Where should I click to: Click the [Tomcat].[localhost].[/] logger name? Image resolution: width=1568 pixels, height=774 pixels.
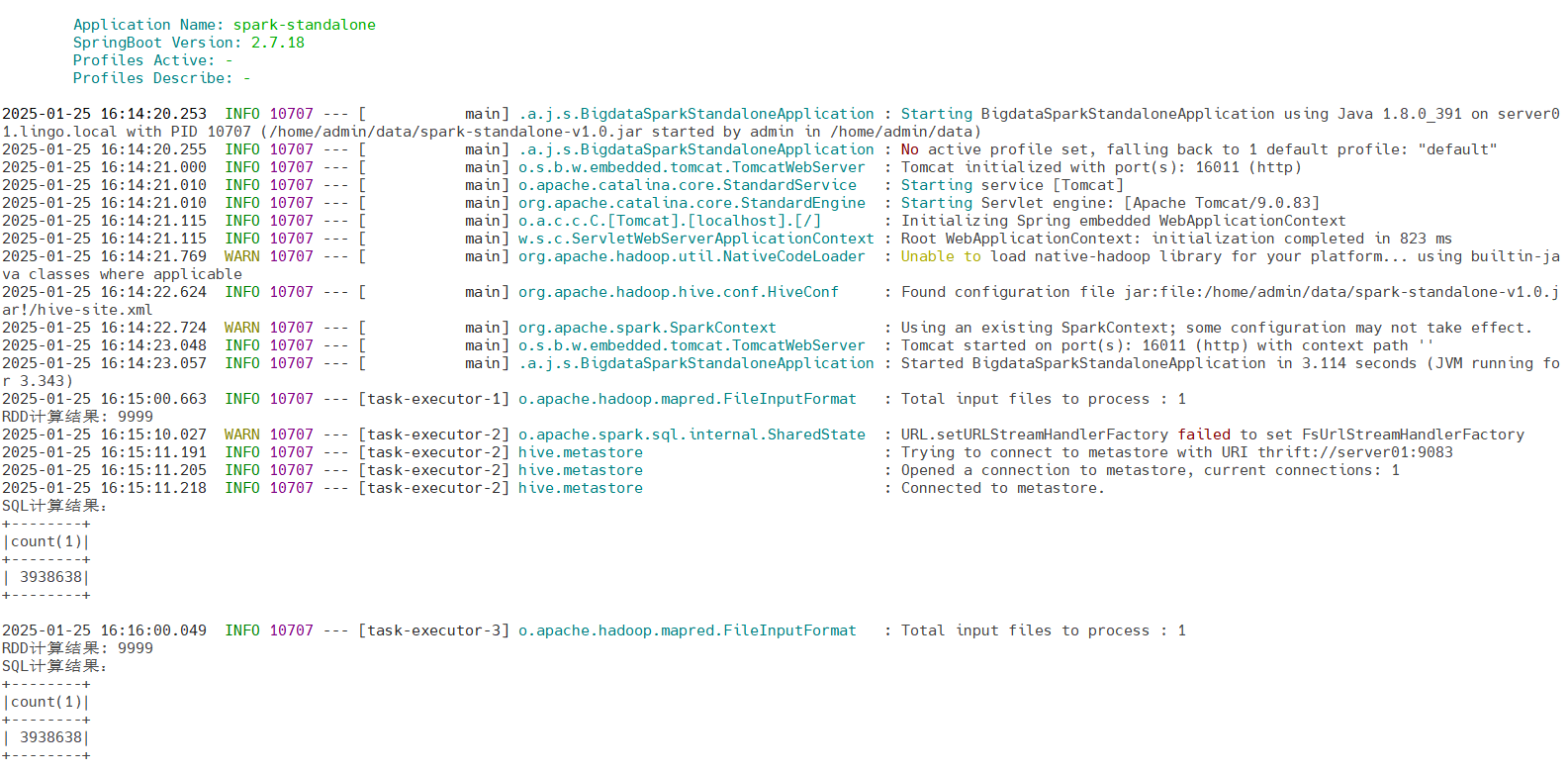[x=670, y=221]
